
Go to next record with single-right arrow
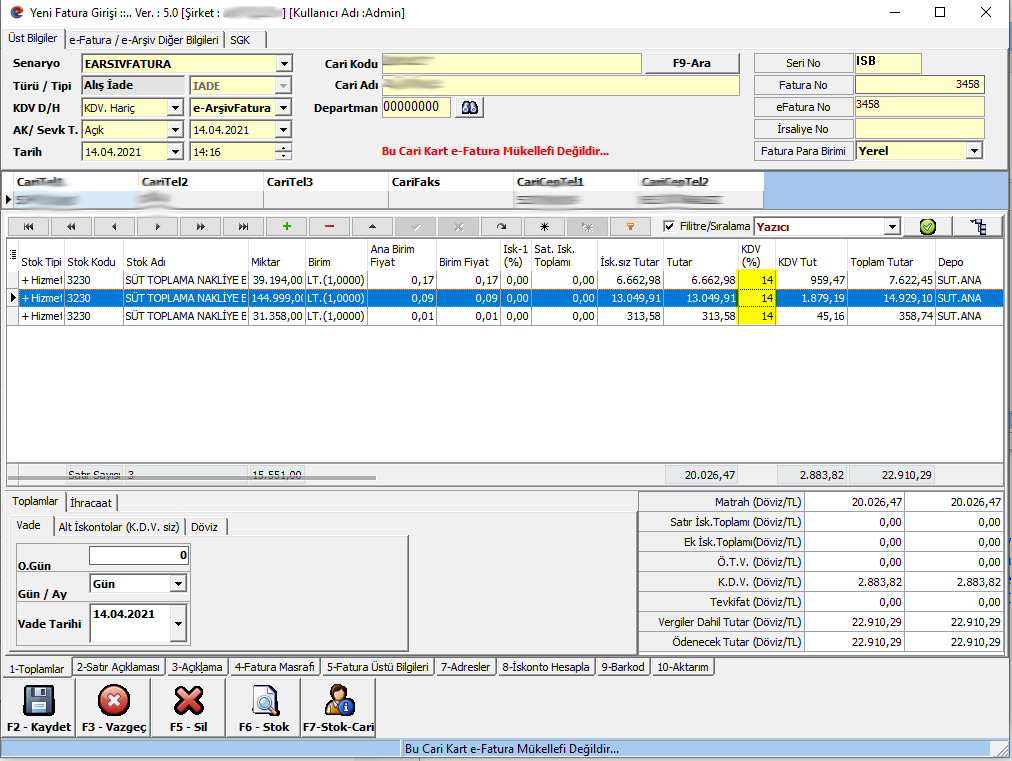[x=157, y=227]
